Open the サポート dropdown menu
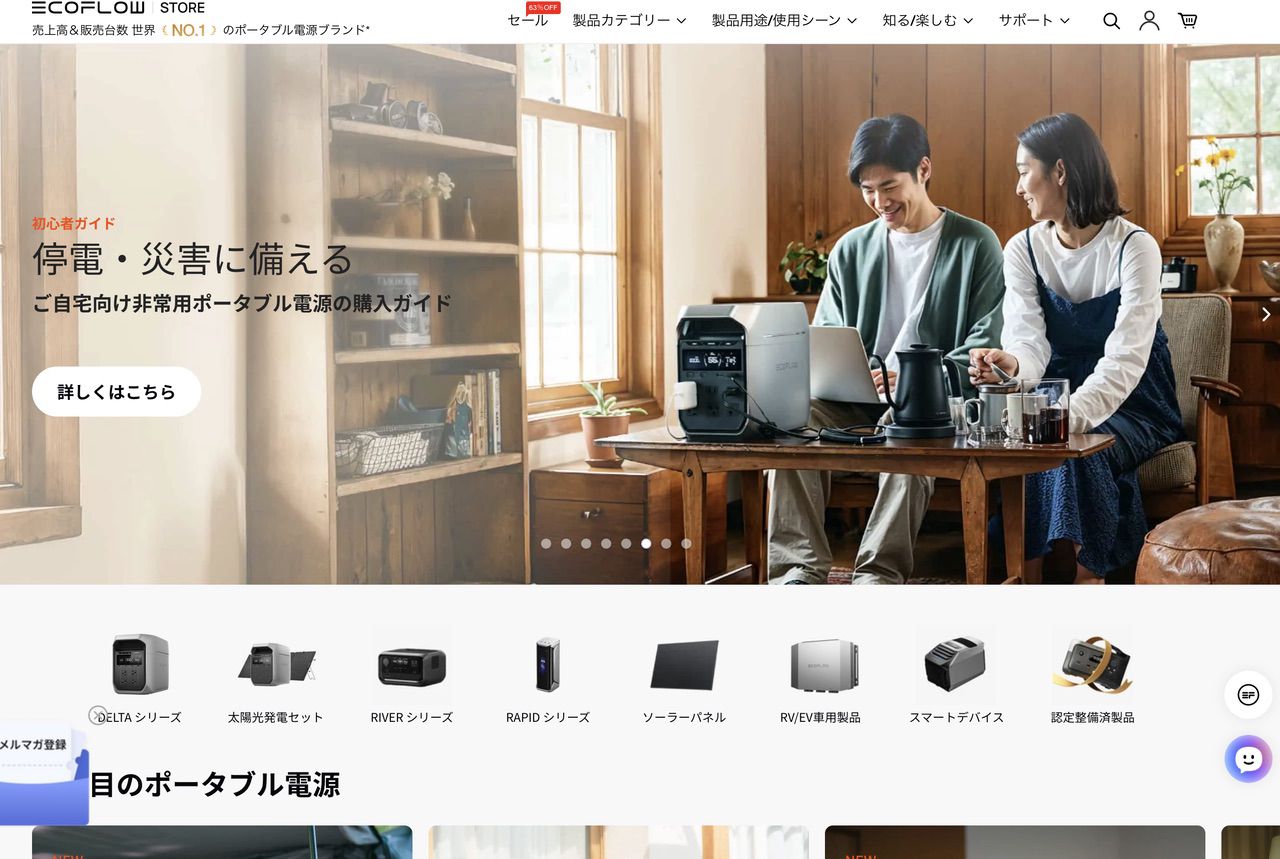Image resolution: width=1280 pixels, height=859 pixels. coord(1033,20)
